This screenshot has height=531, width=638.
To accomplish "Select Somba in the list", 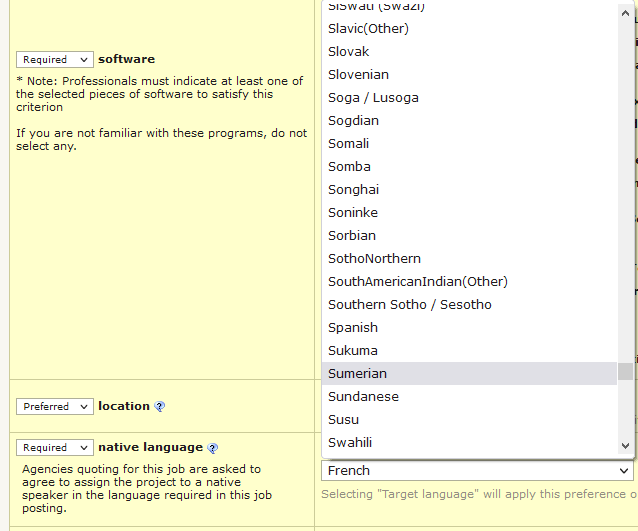I will (469, 166).
